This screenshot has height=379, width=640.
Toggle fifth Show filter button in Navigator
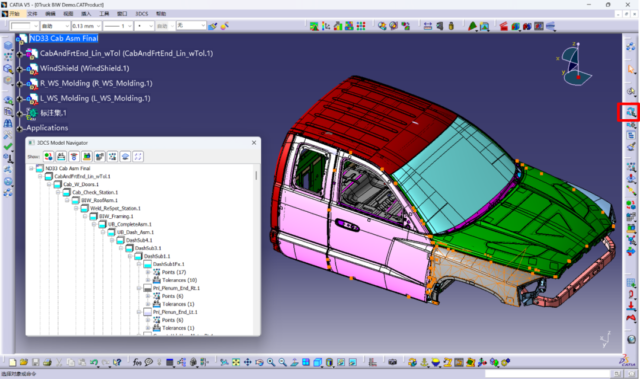pos(100,157)
